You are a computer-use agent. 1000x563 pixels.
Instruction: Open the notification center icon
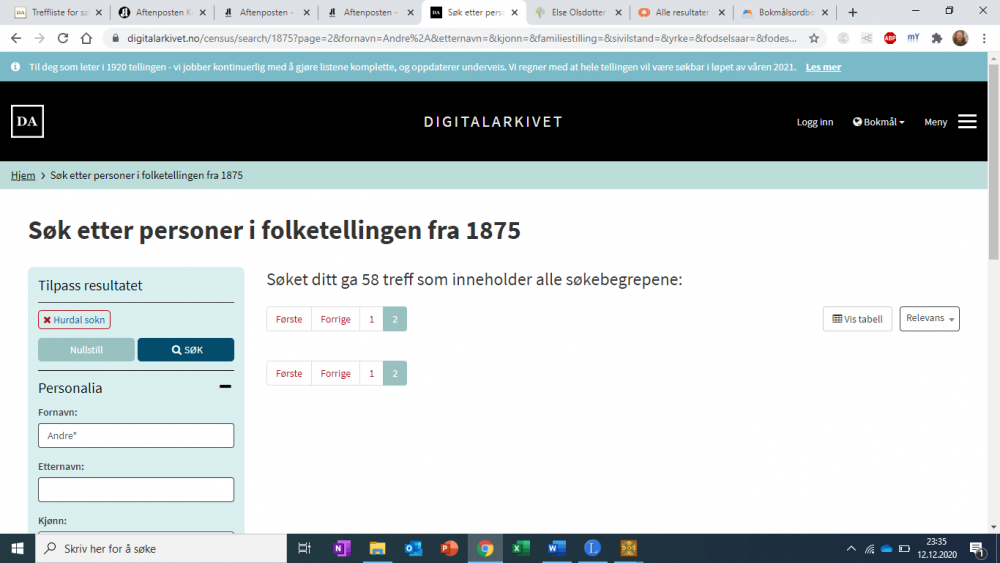click(977, 548)
